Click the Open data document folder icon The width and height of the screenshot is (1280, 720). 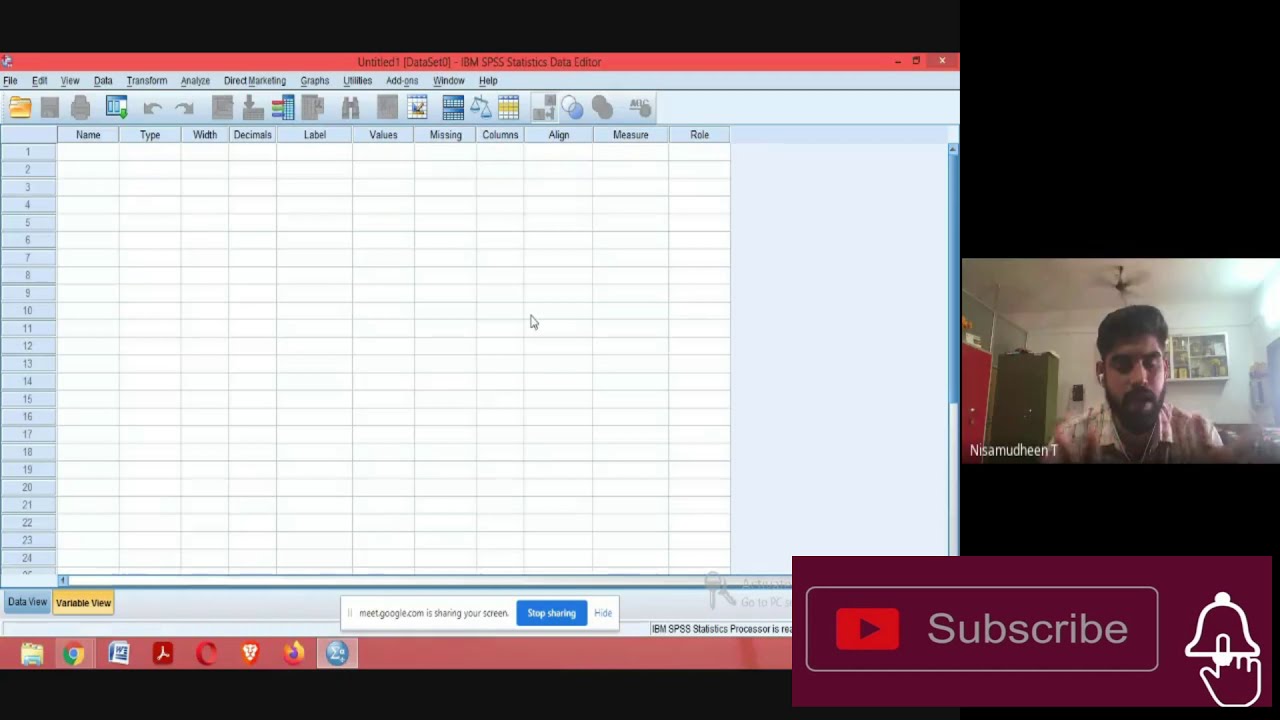(20, 107)
